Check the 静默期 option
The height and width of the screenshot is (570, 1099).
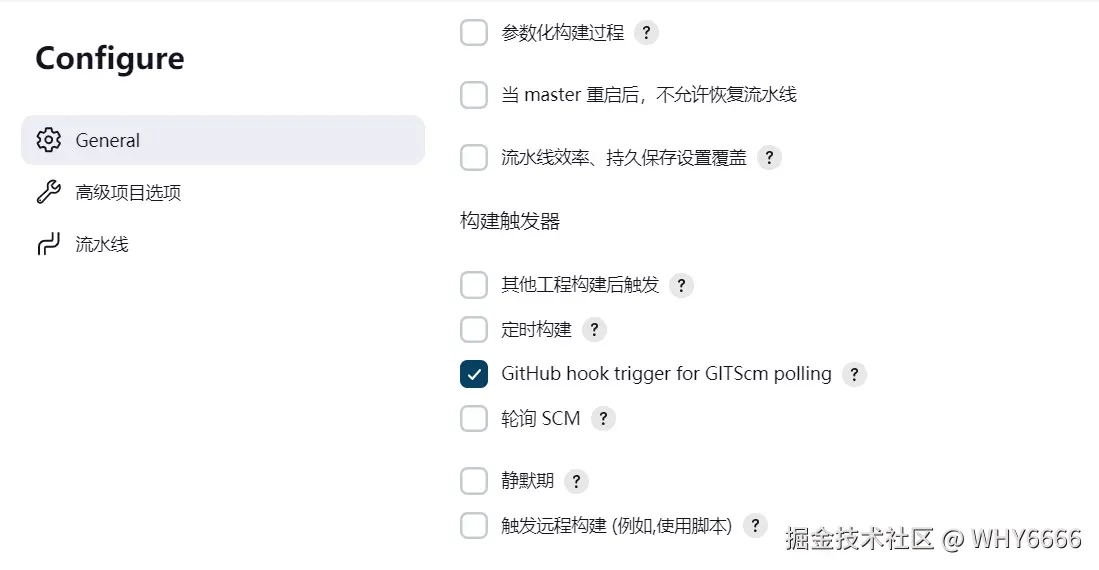click(473, 481)
